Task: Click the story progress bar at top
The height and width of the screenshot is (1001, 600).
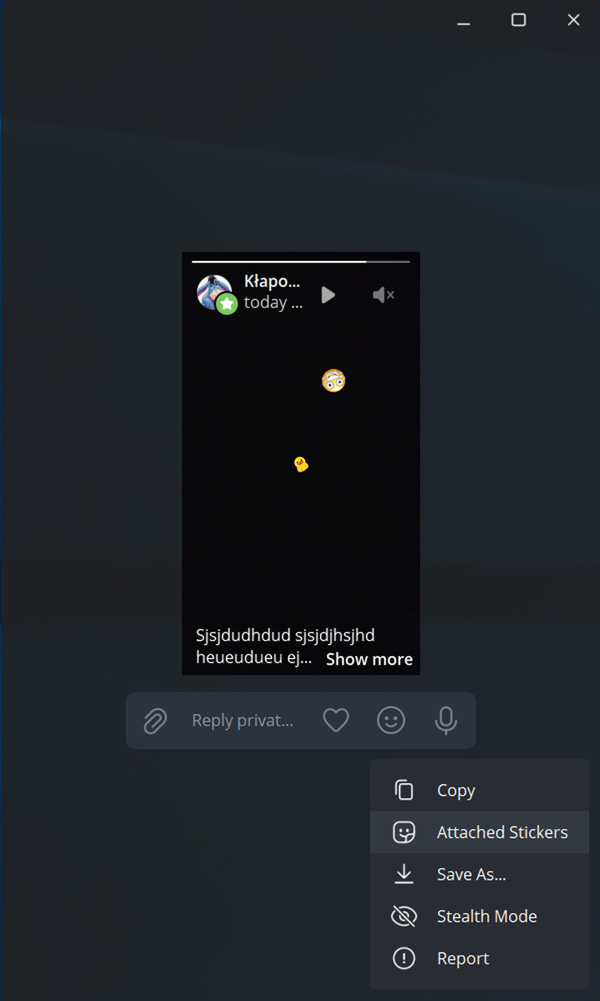Action: pyautogui.click(x=301, y=261)
